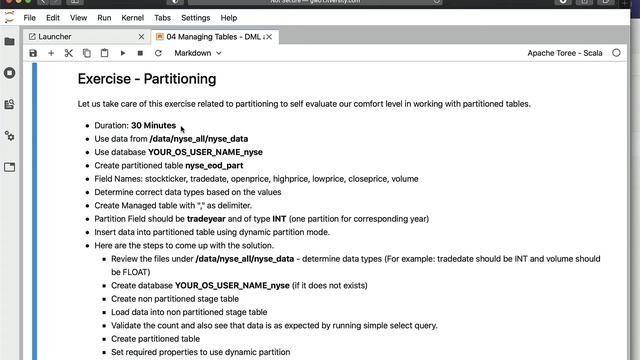Click the notebook icon on Managing Tables tab
This screenshot has width=640, height=360.
(x=160, y=37)
